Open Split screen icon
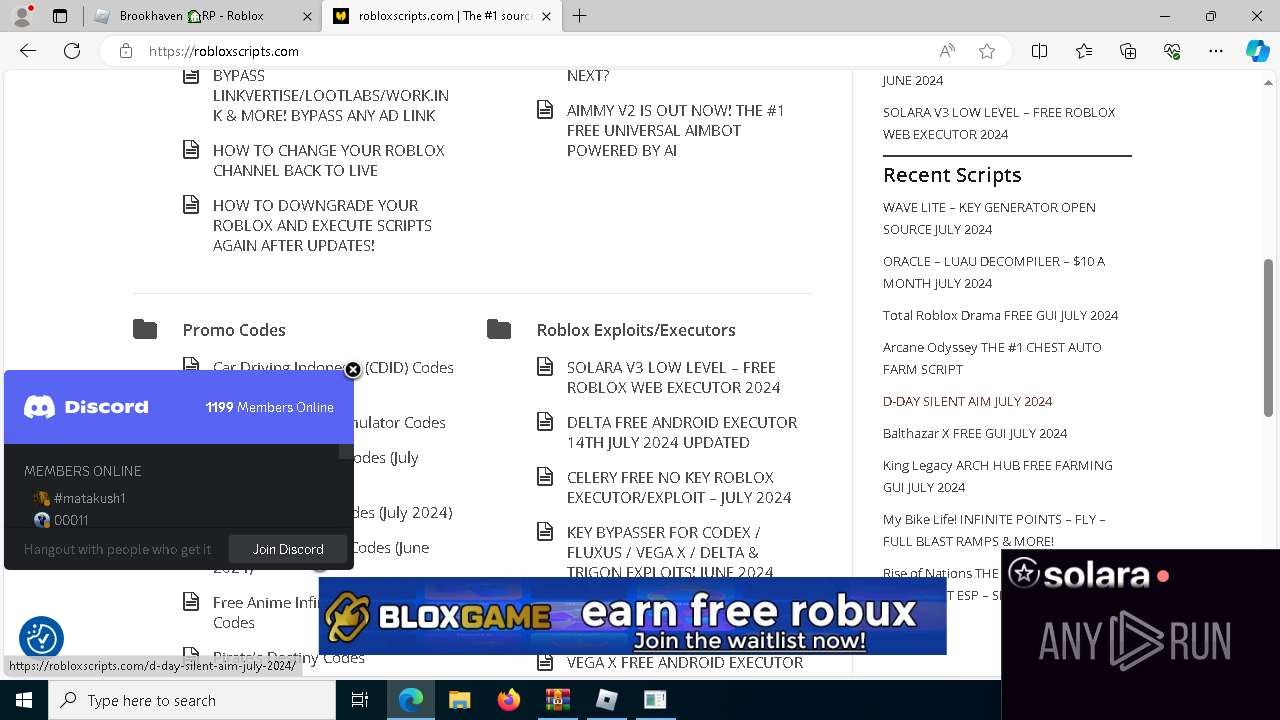The width and height of the screenshot is (1280, 720). click(1039, 51)
